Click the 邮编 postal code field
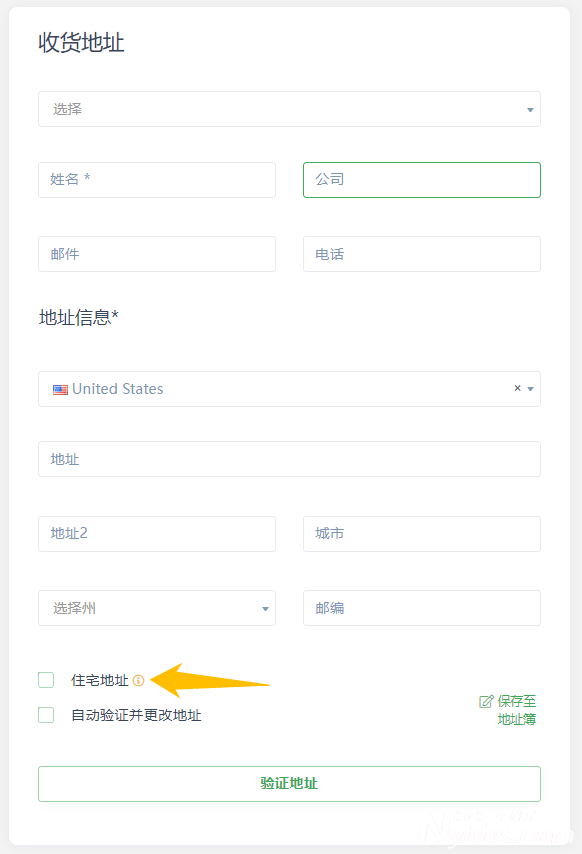 pos(421,608)
